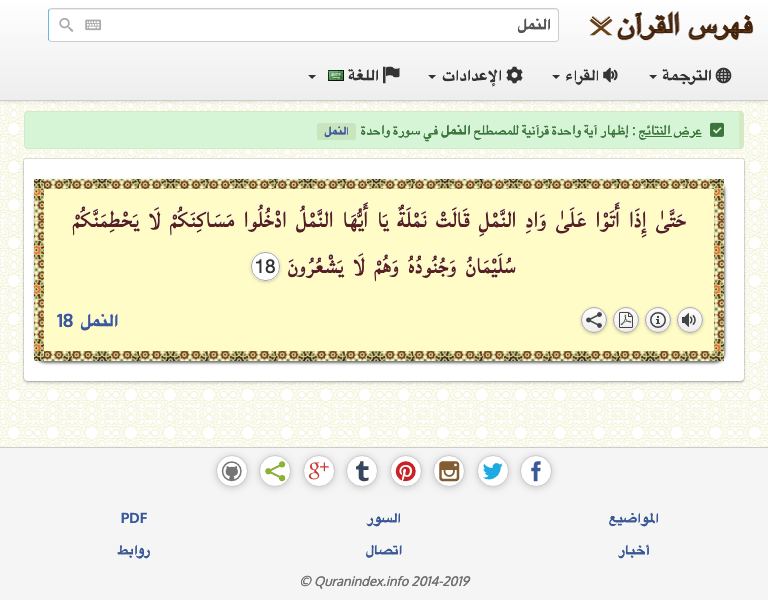Export the verse as PDF icon
The image size is (768, 600).
click(625, 320)
